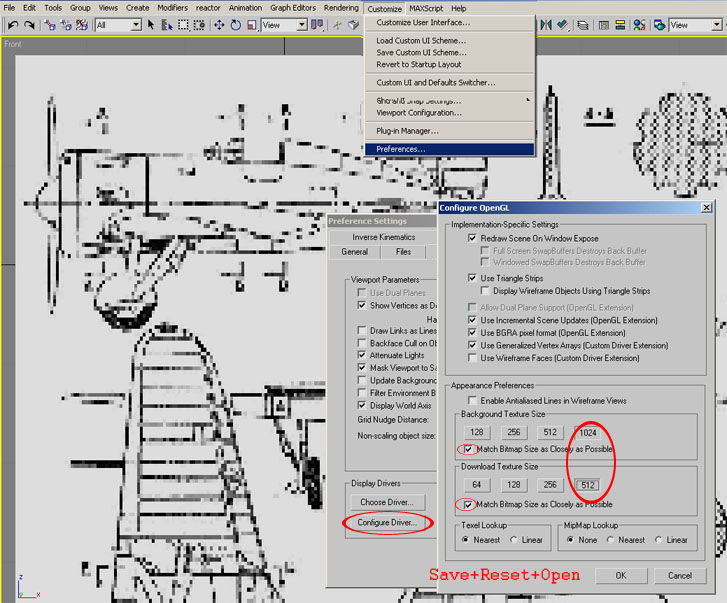Toggle Use BGRA pixel format checkbox
The width and height of the screenshot is (727, 603).
coord(472,332)
